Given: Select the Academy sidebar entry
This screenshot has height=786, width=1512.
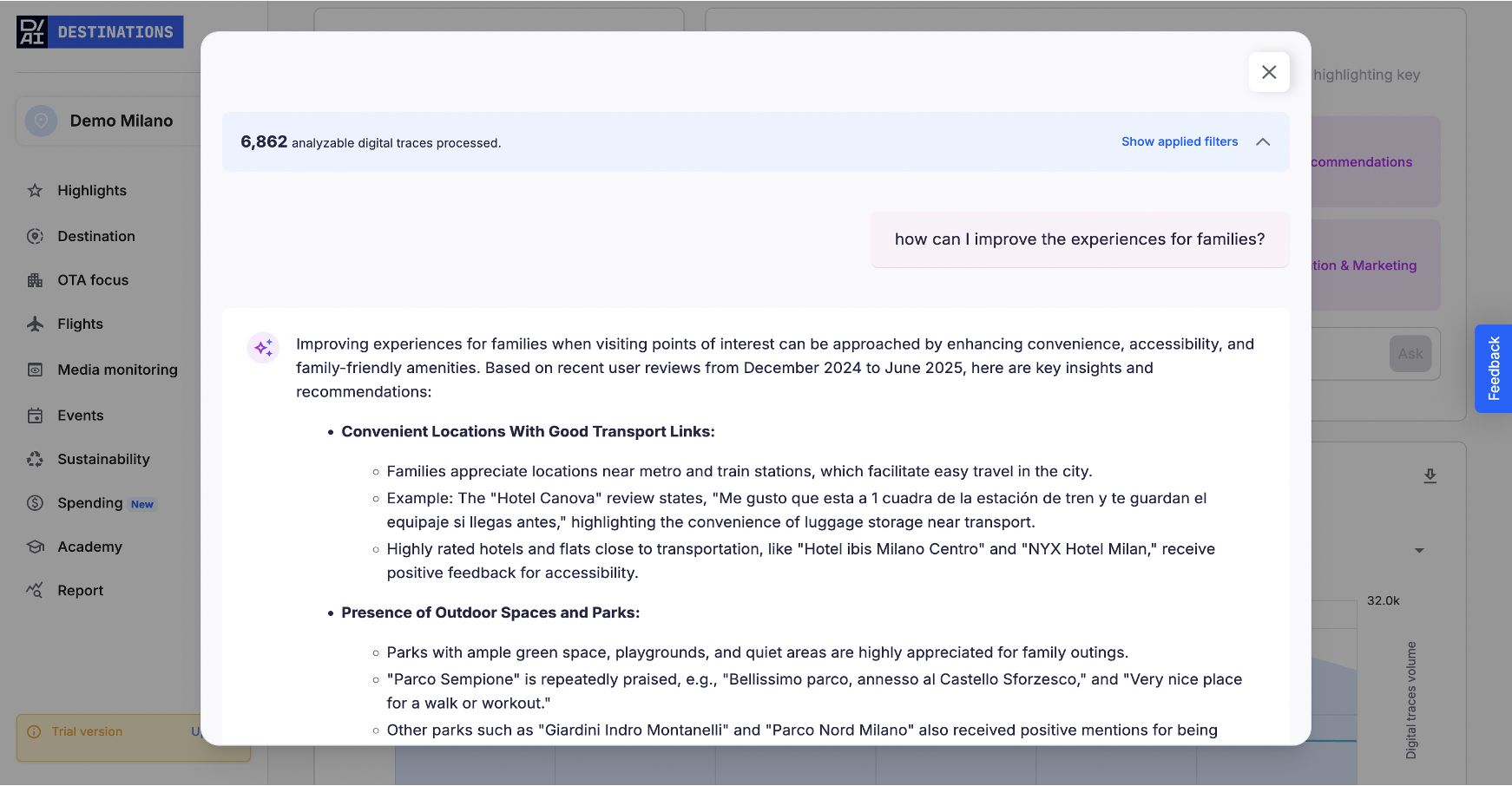Looking at the screenshot, I should coord(89,547).
